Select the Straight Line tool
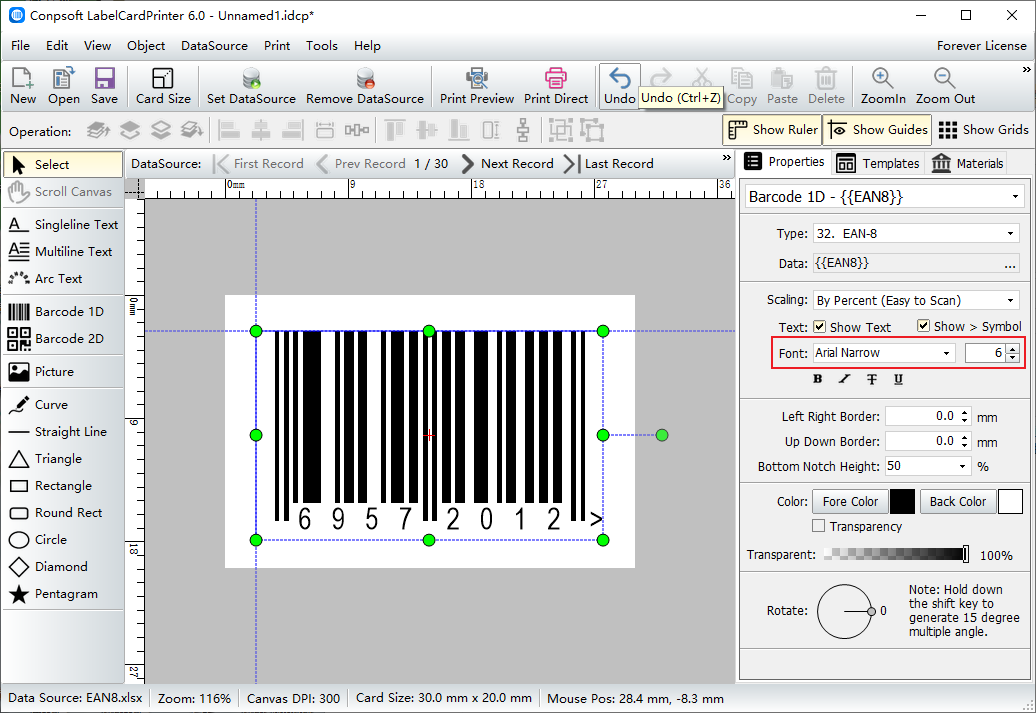 63,432
